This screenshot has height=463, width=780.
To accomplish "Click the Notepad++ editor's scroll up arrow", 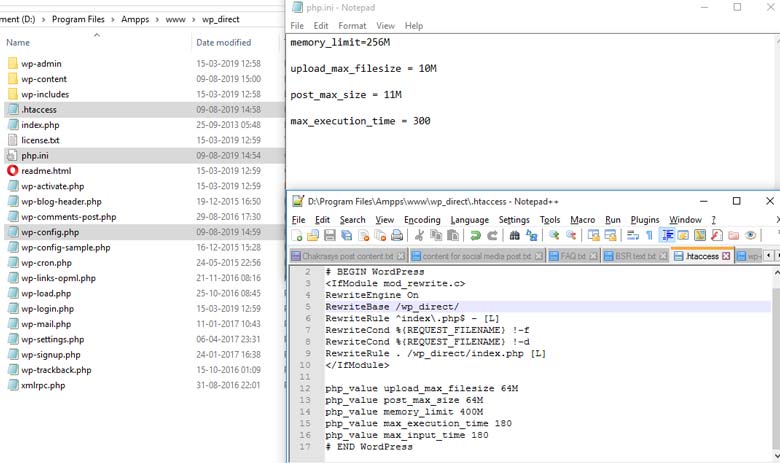I will pos(776,273).
